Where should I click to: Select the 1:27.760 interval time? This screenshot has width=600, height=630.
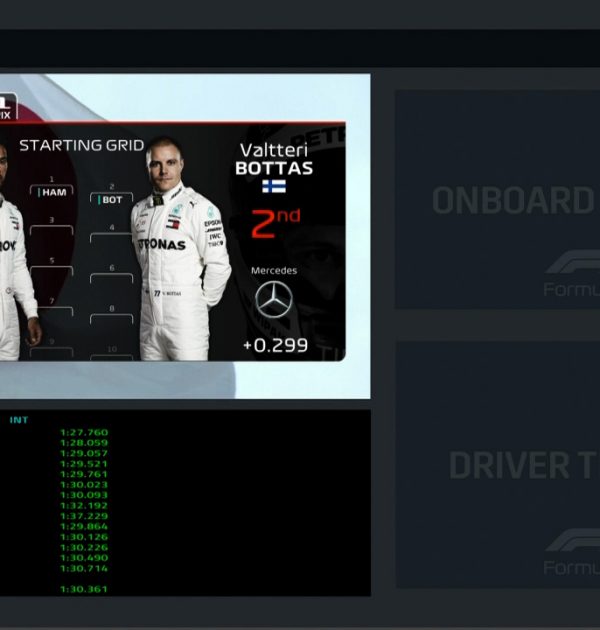click(x=84, y=433)
